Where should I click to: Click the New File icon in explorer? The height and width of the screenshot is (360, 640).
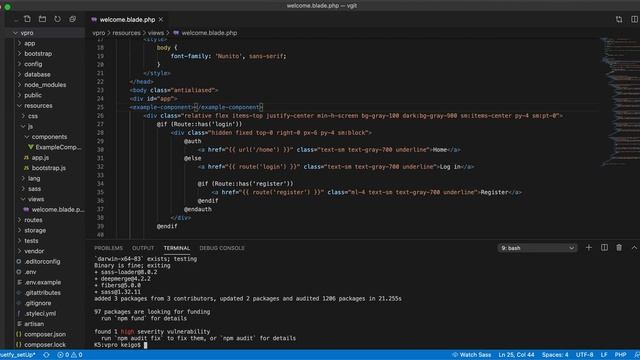pos(27,19)
